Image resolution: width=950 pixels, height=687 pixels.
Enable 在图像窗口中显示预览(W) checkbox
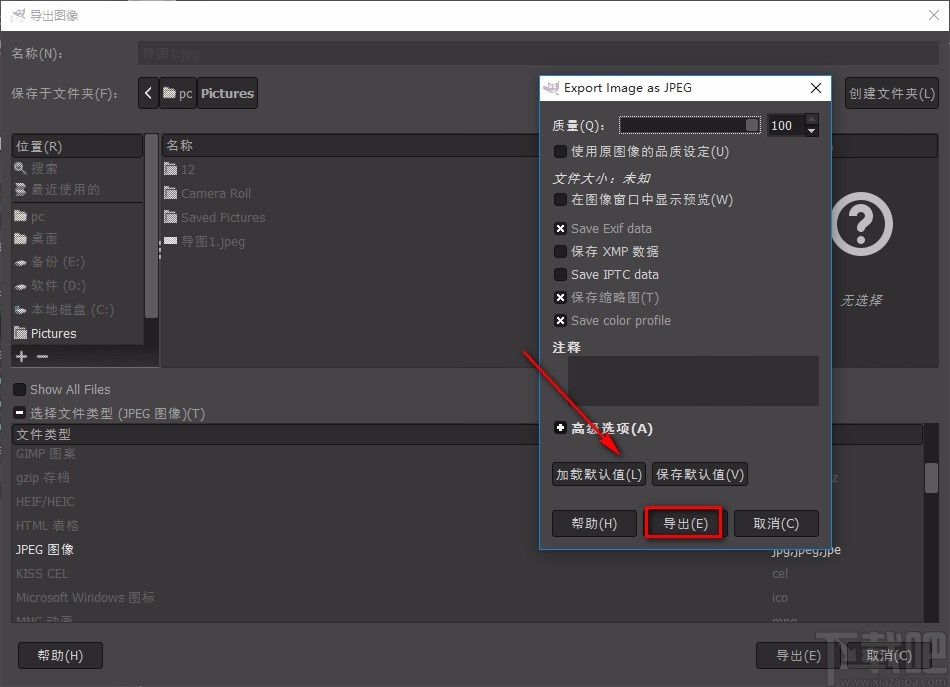coord(560,199)
